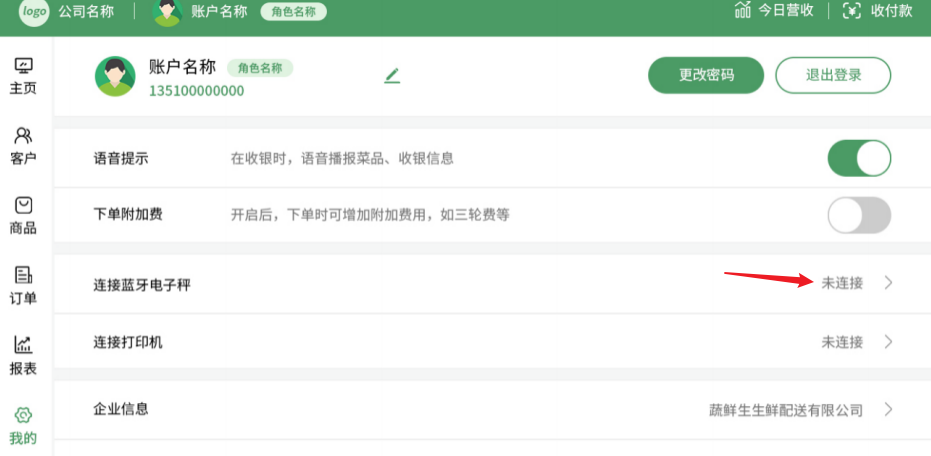Click the 下单附加费 label
This screenshot has height=456, width=931.
click(x=128, y=214)
